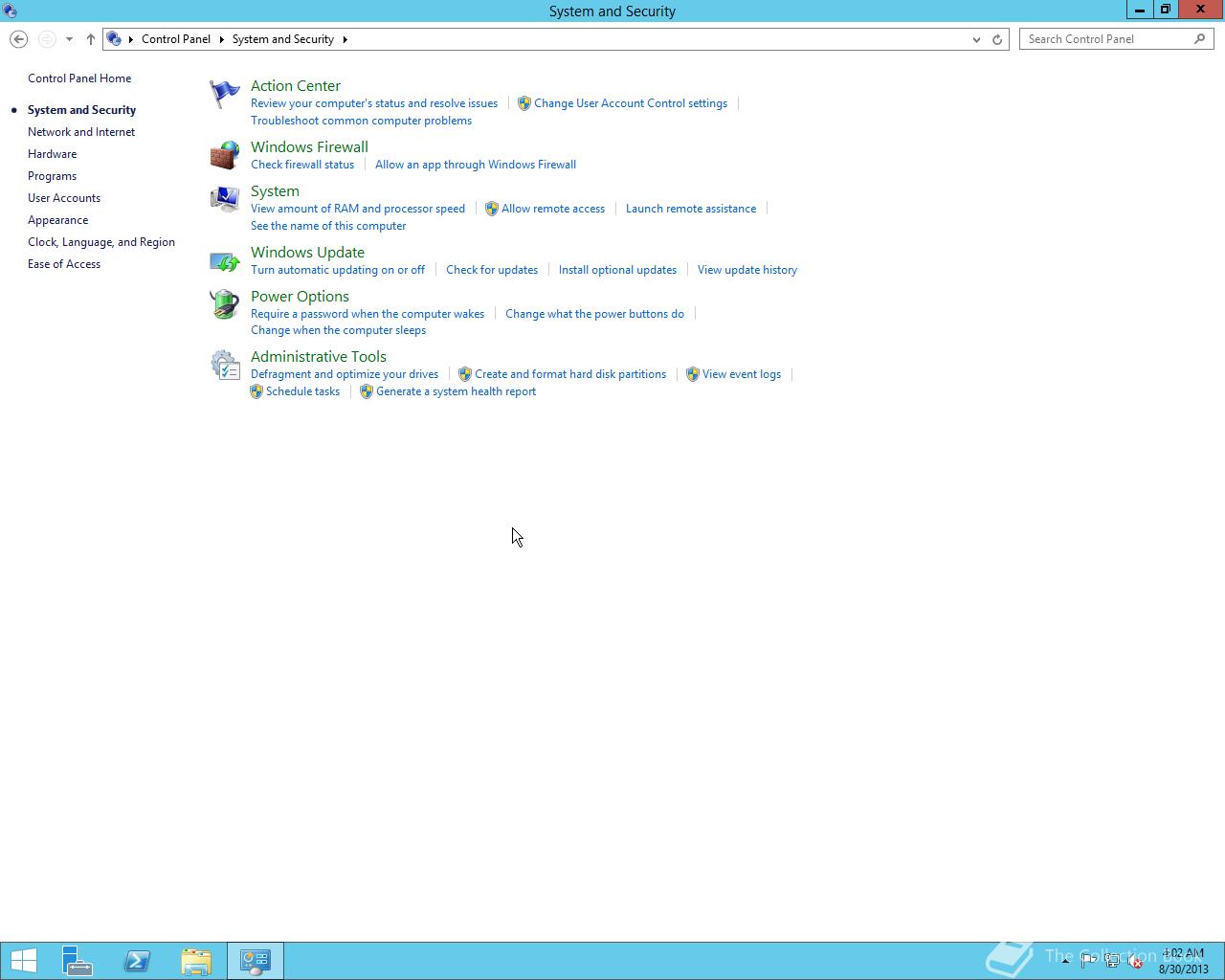Open the Power Options battery icon
This screenshot has width=1225, height=980.
[225, 304]
